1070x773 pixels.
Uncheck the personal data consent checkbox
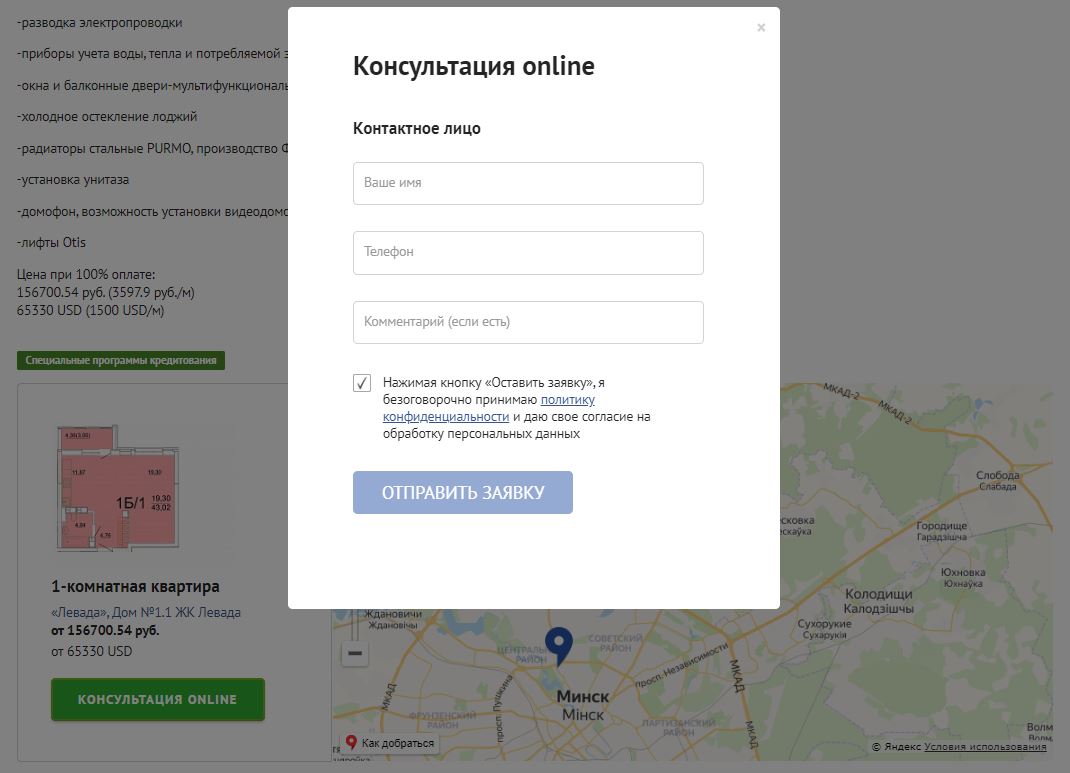pyautogui.click(x=362, y=383)
